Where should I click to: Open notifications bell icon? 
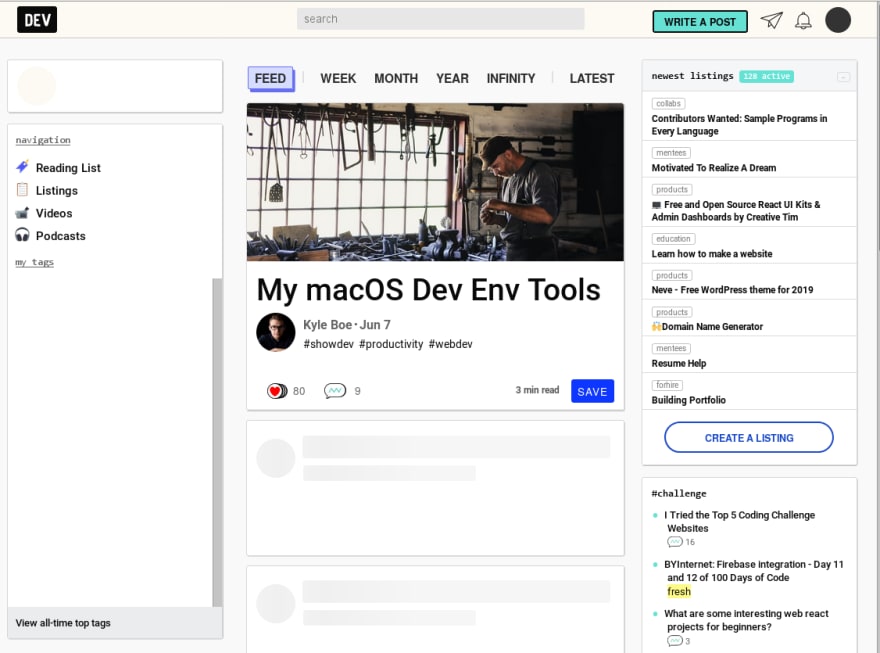(803, 21)
